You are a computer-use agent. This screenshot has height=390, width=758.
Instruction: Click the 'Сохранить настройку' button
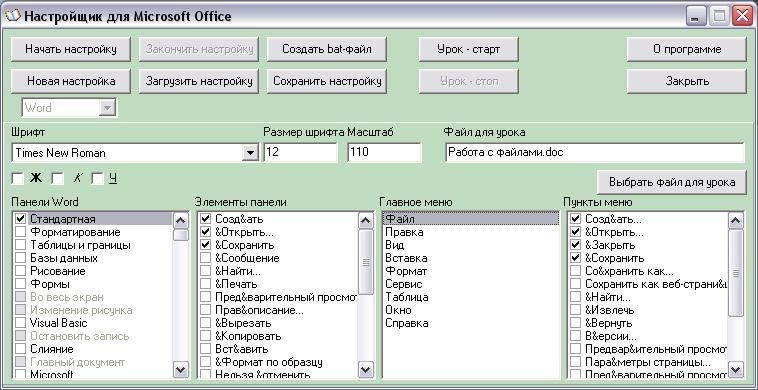coord(327,81)
